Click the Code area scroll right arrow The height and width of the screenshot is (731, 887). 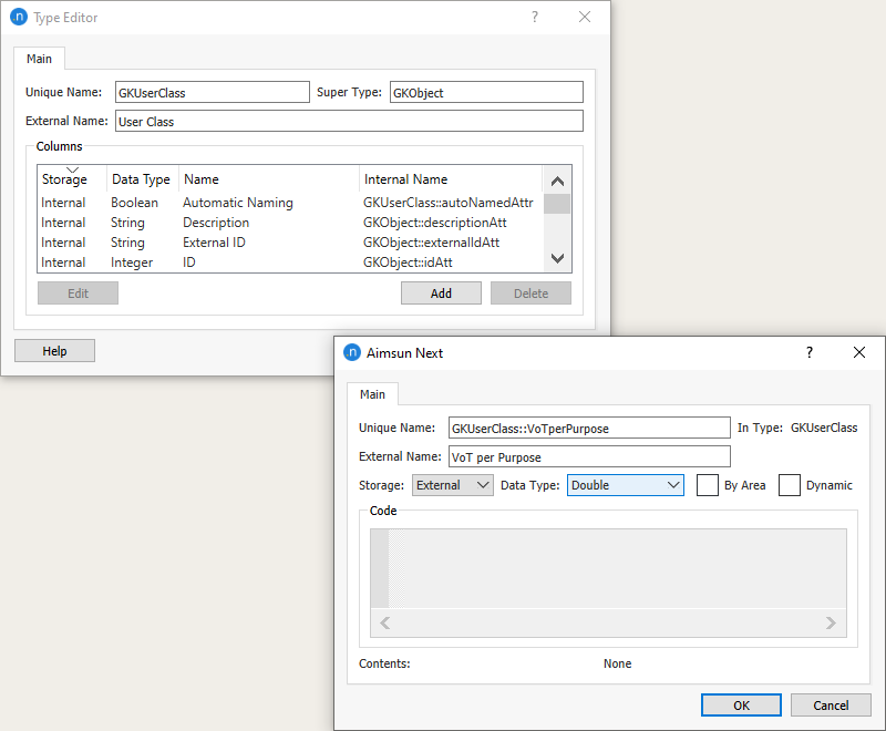pyautogui.click(x=830, y=623)
